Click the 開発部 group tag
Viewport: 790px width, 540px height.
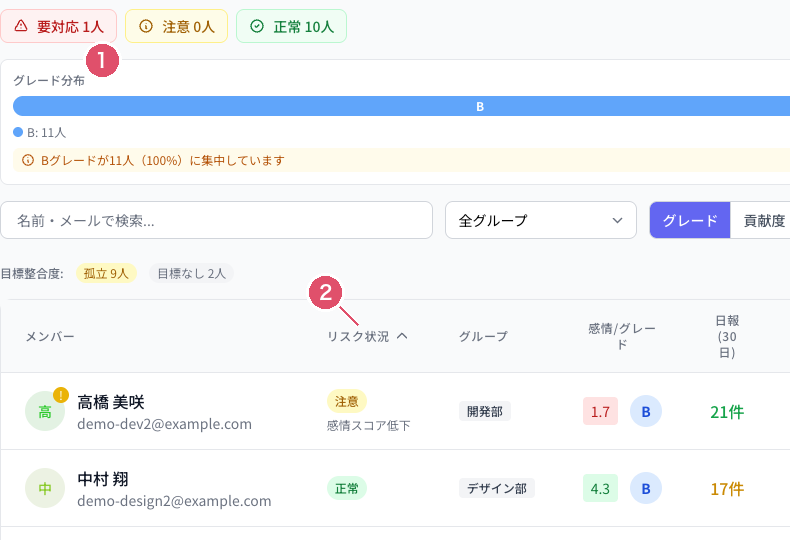485,412
